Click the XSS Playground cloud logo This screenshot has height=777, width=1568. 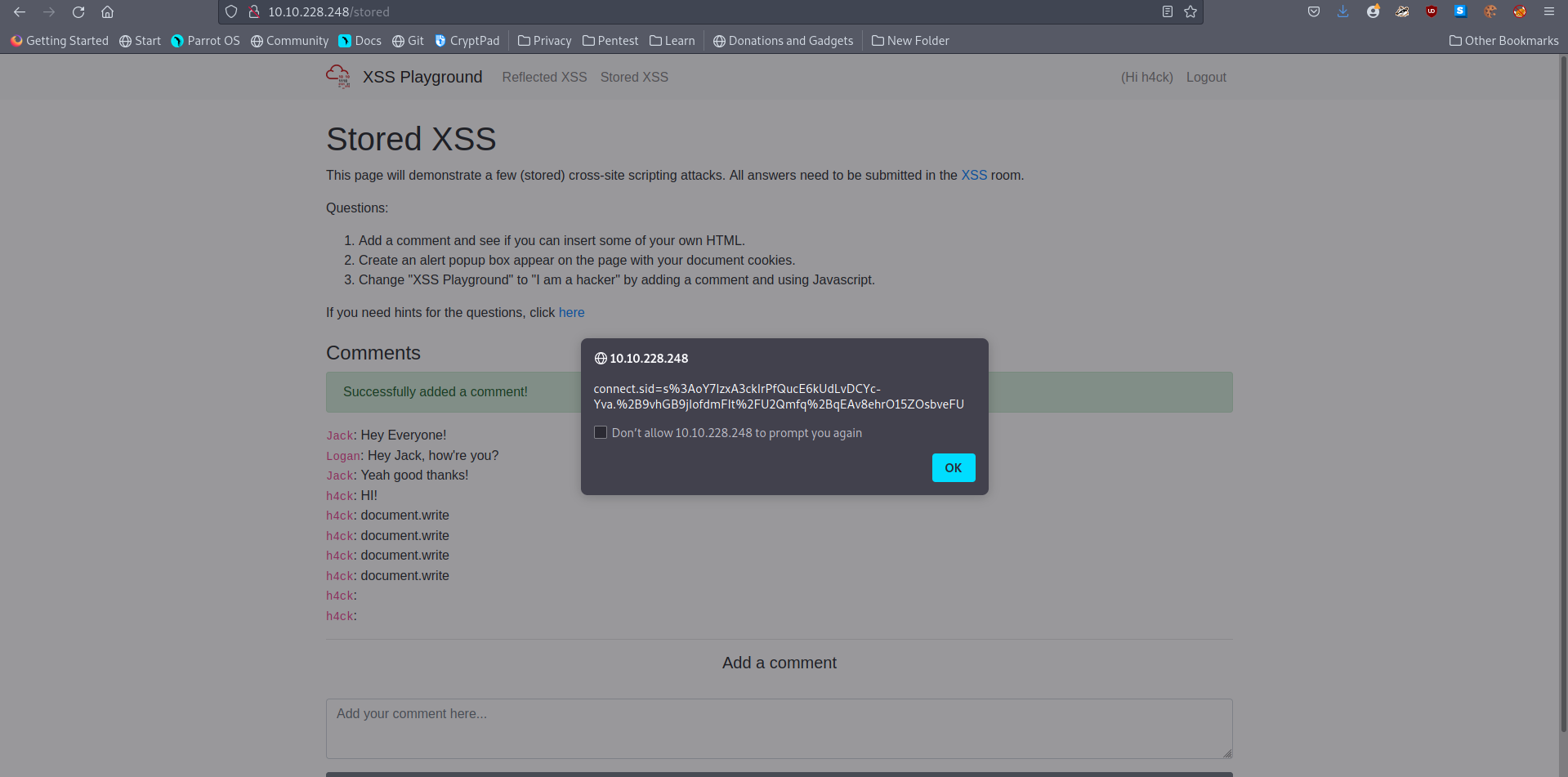tap(338, 76)
